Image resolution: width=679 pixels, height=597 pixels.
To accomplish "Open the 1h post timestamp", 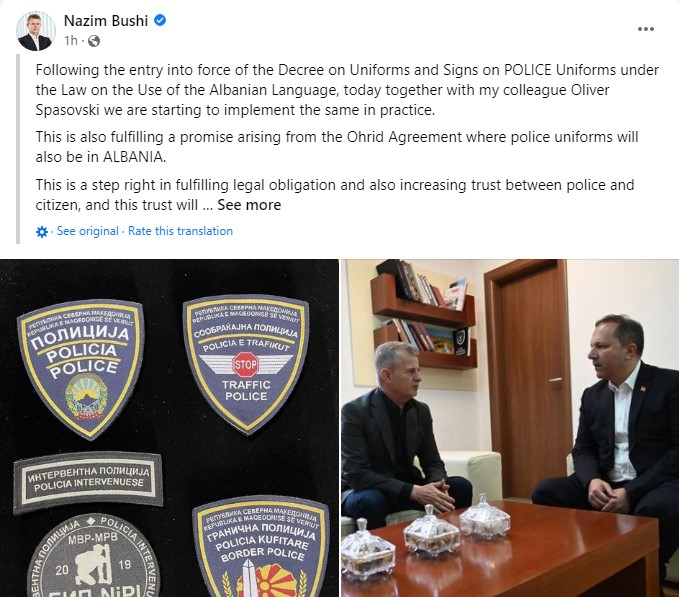I will pos(71,41).
